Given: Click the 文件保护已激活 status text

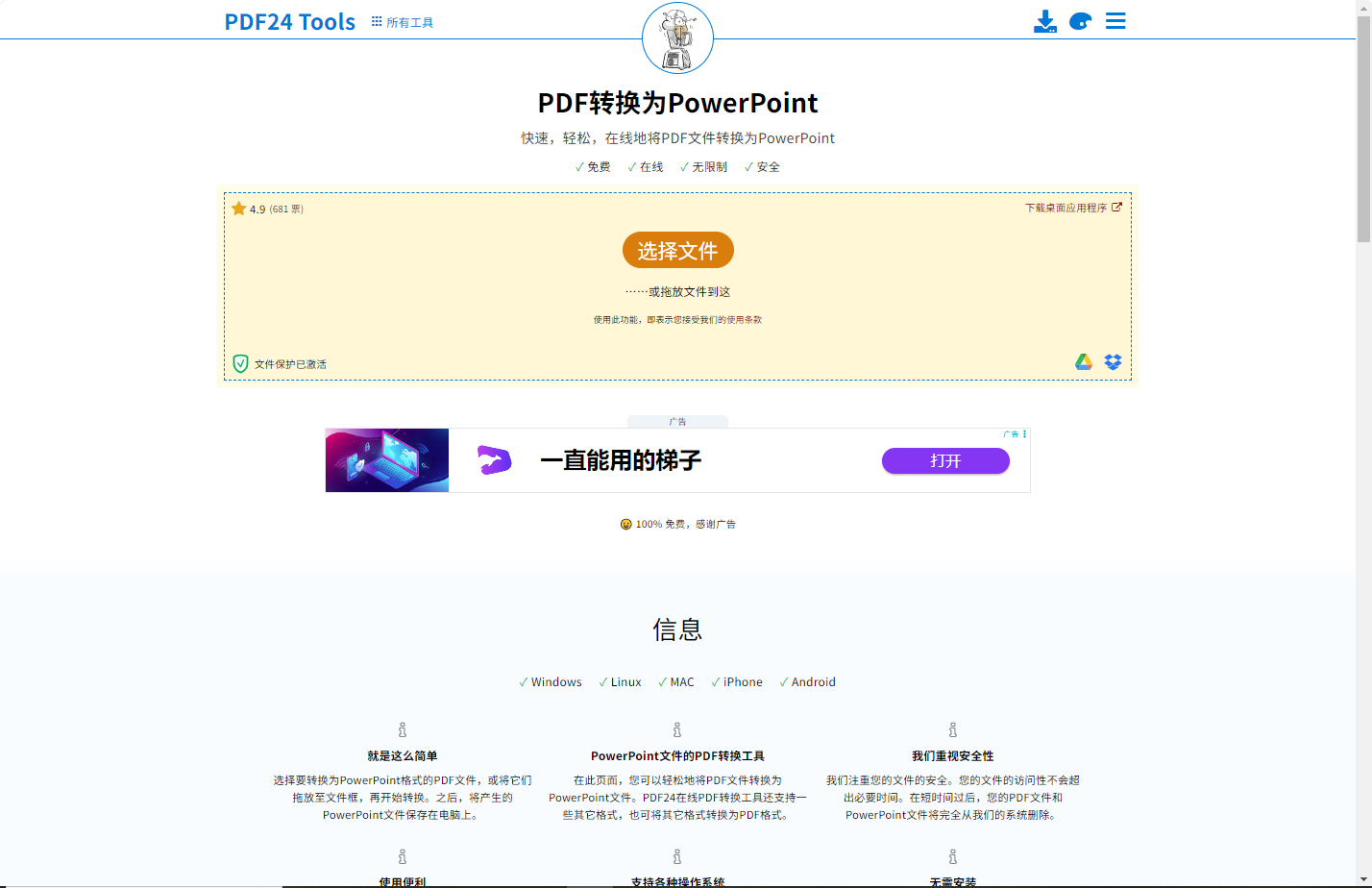Looking at the screenshot, I should (x=290, y=364).
